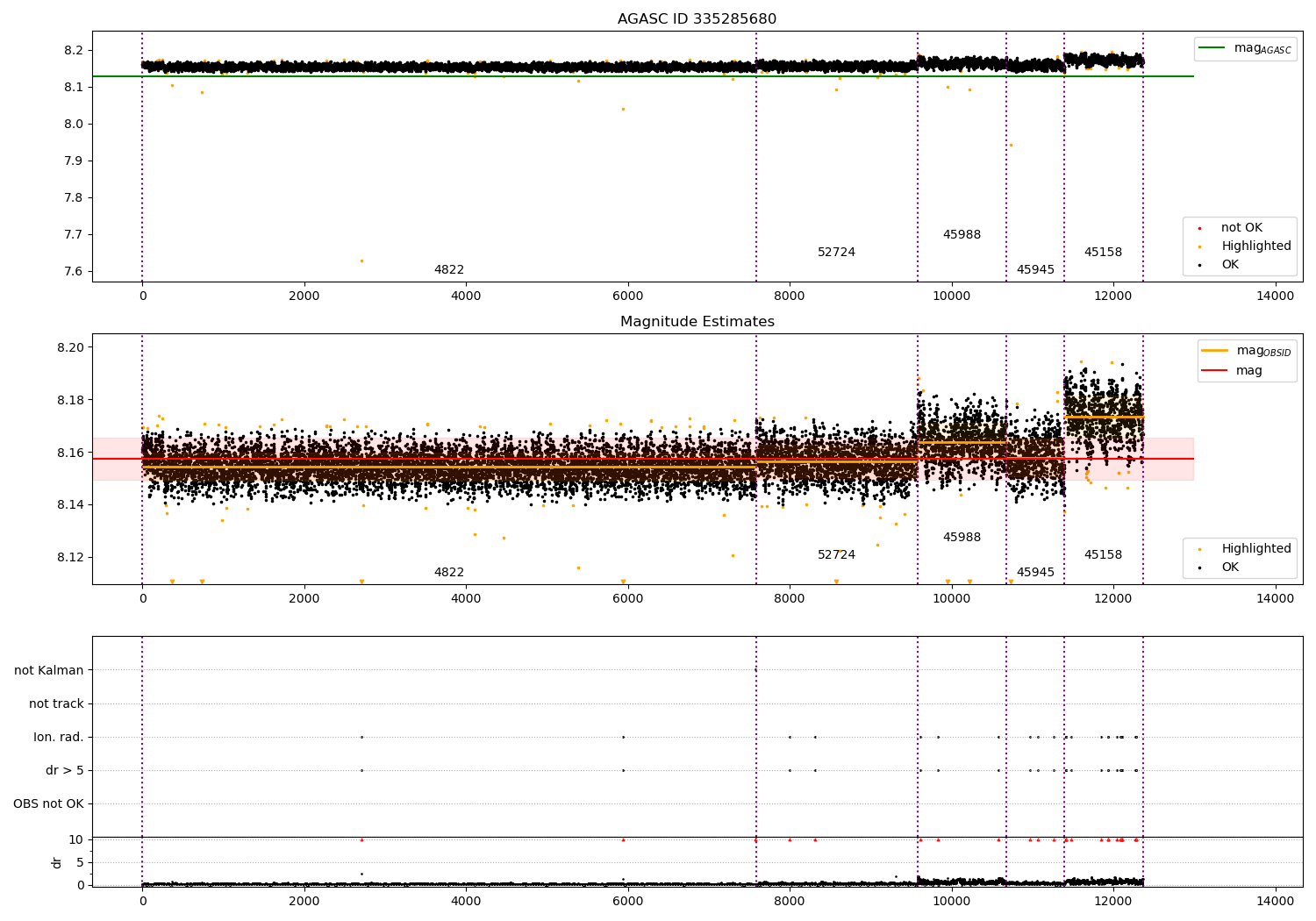Viewport: 1316px width, 921px height.
Task: Click the y-axis tick "8.0"
Action: [x=74, y=125]
